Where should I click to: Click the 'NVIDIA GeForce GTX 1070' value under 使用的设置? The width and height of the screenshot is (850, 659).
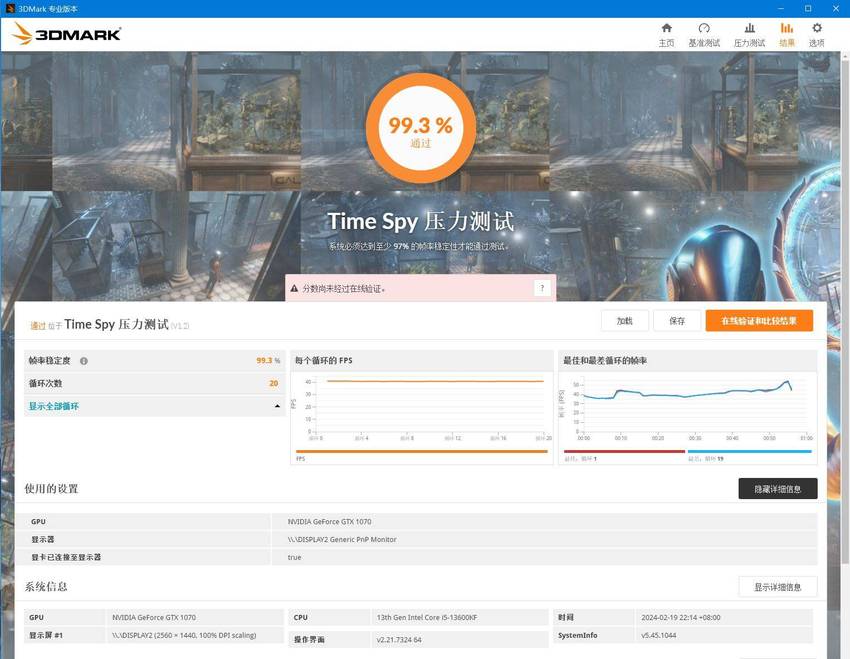329,521
